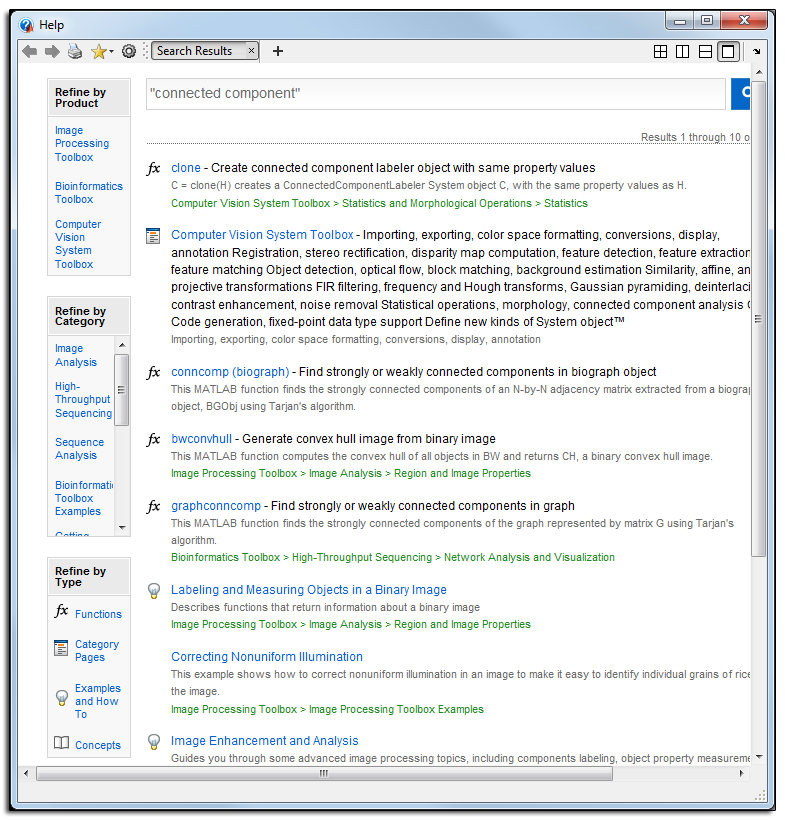Screen dimensions: 785x820
Task: Open help preferences gear icon
Action: pyautogui.click(x=129, y=51)
